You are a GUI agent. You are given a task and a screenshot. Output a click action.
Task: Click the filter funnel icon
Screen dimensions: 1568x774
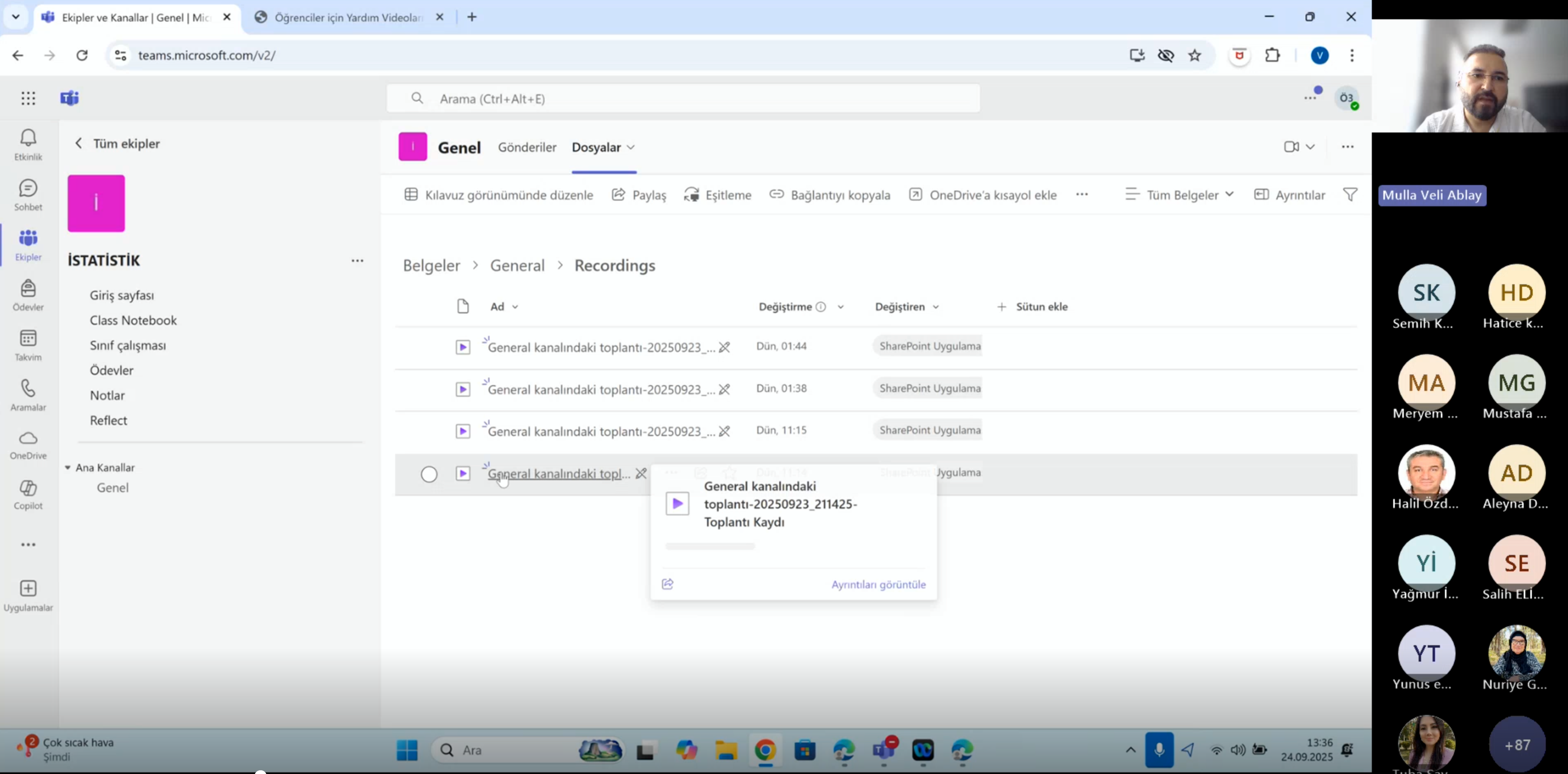click(x=1350, y=195)
